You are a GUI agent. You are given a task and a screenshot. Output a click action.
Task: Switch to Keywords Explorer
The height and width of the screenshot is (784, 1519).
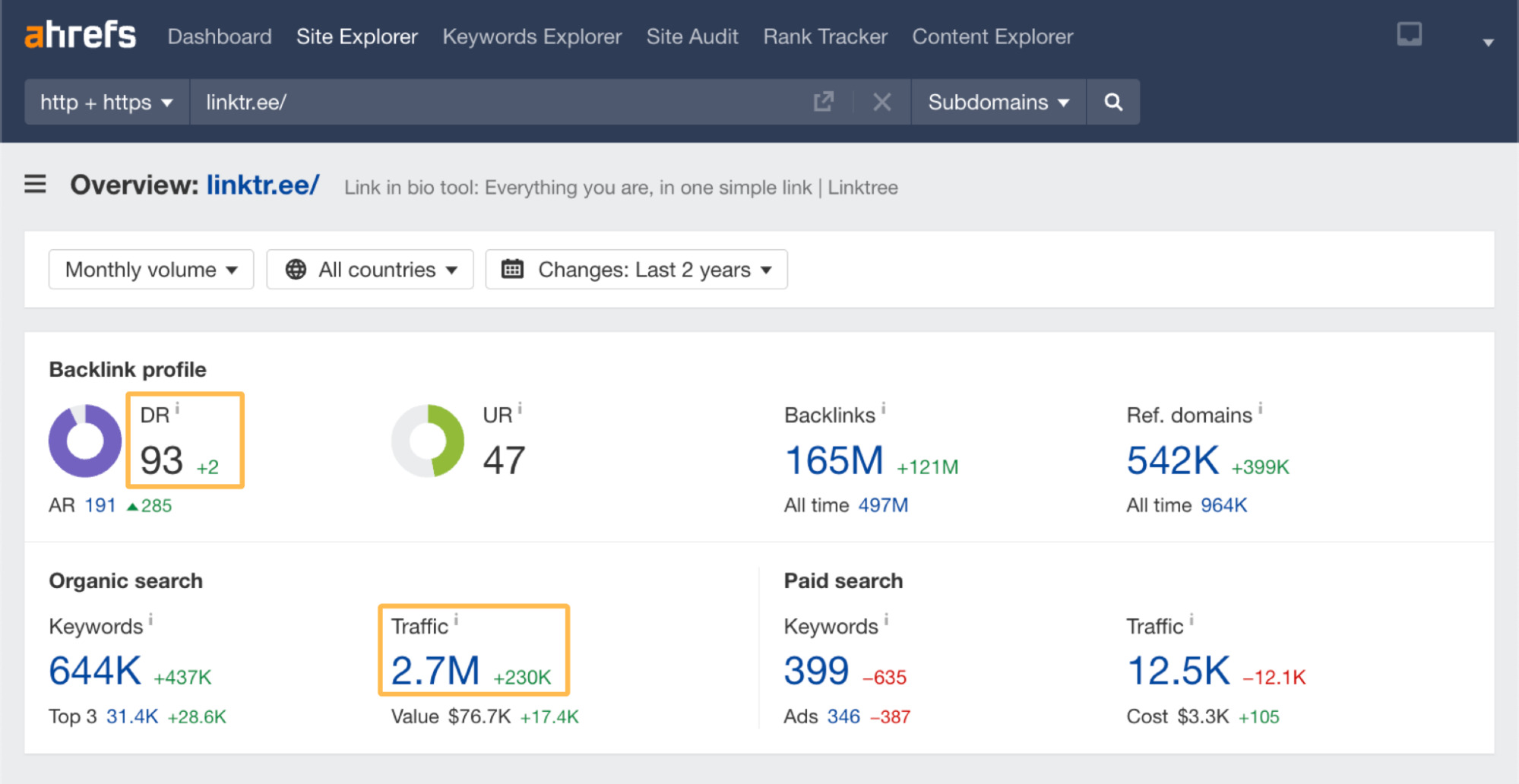[531, 36]
